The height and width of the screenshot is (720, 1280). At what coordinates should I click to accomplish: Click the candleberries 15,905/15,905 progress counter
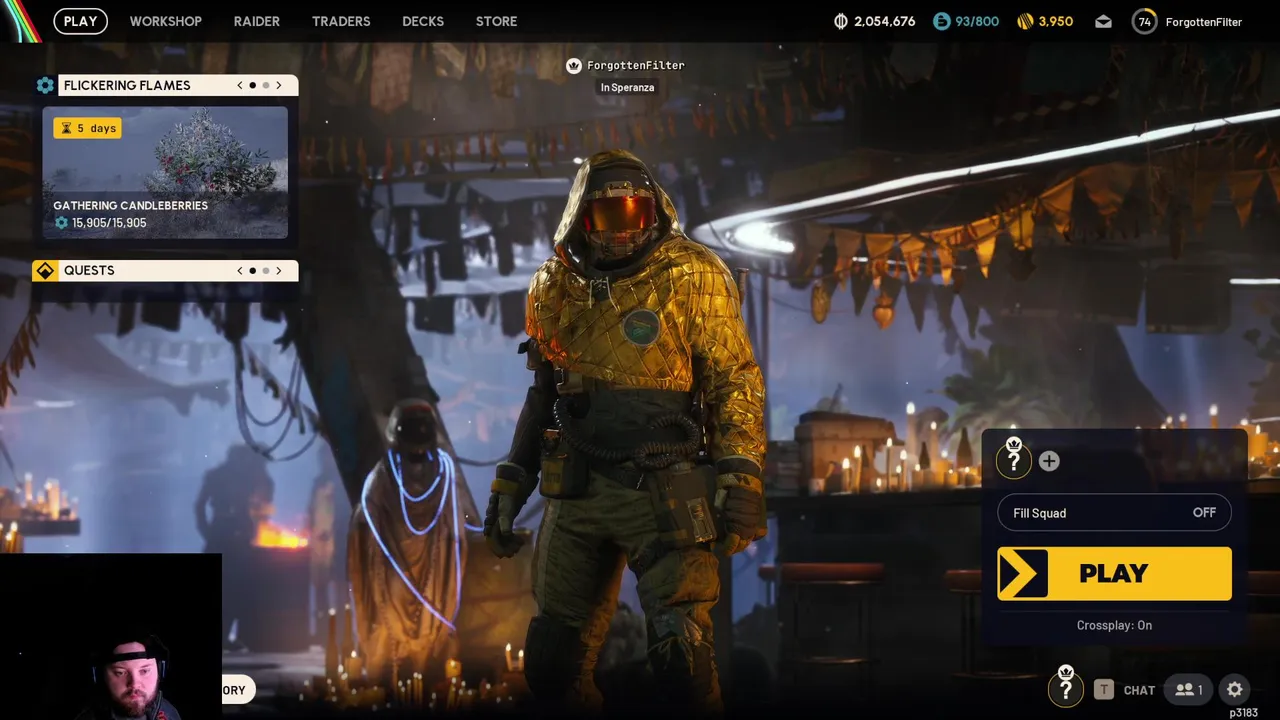click(101, 223)
